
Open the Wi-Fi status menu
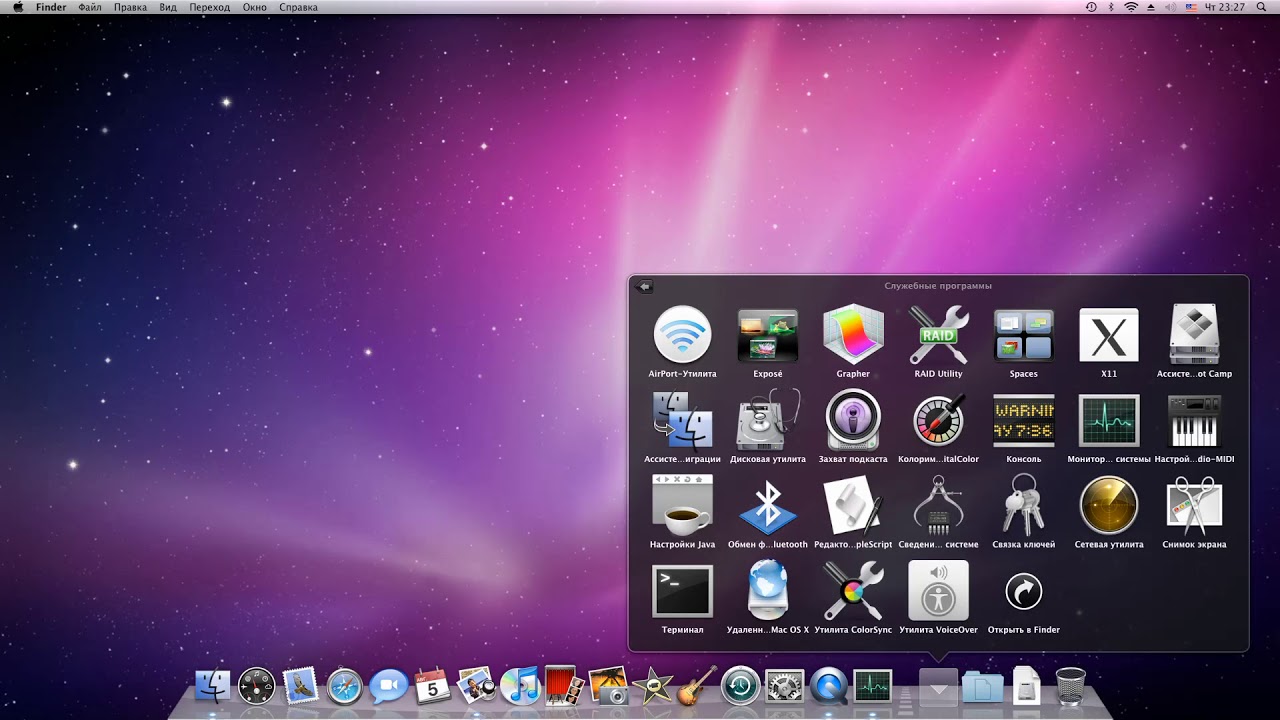click(x=1131, y=7)
